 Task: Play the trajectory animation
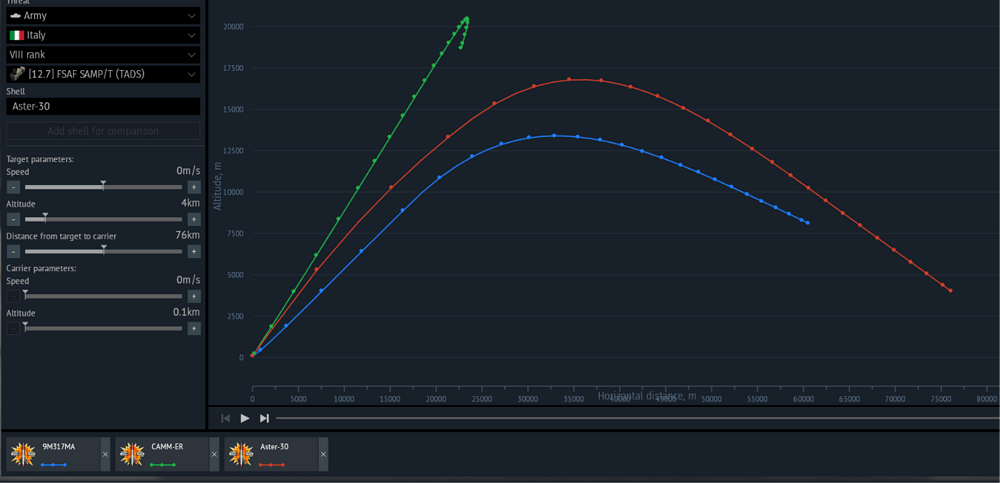coord(245,418)
